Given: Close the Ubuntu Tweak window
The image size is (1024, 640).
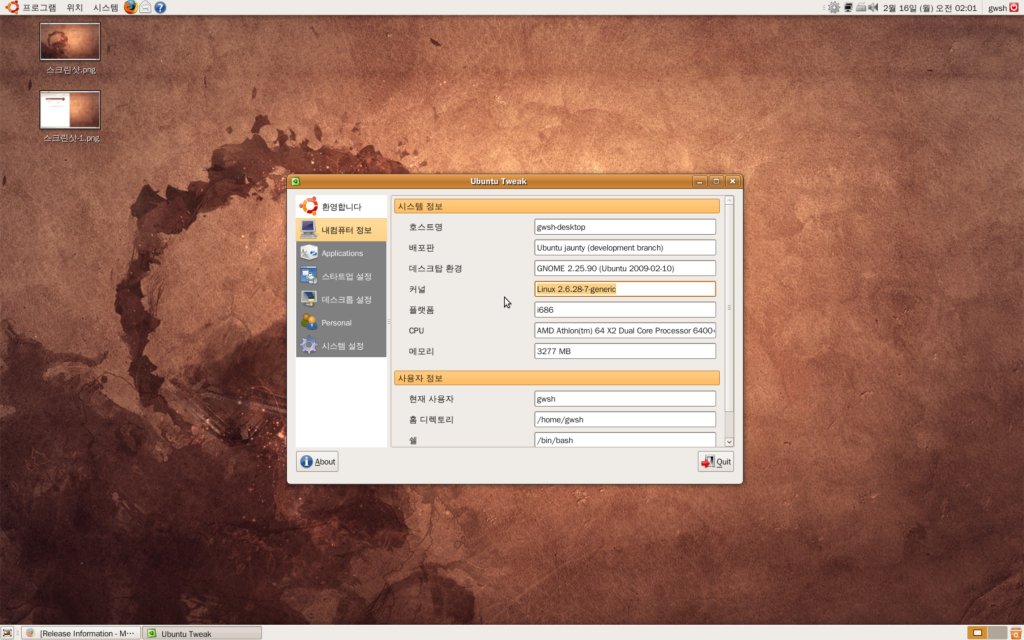Looking at the screenshot, I should 732,182.
